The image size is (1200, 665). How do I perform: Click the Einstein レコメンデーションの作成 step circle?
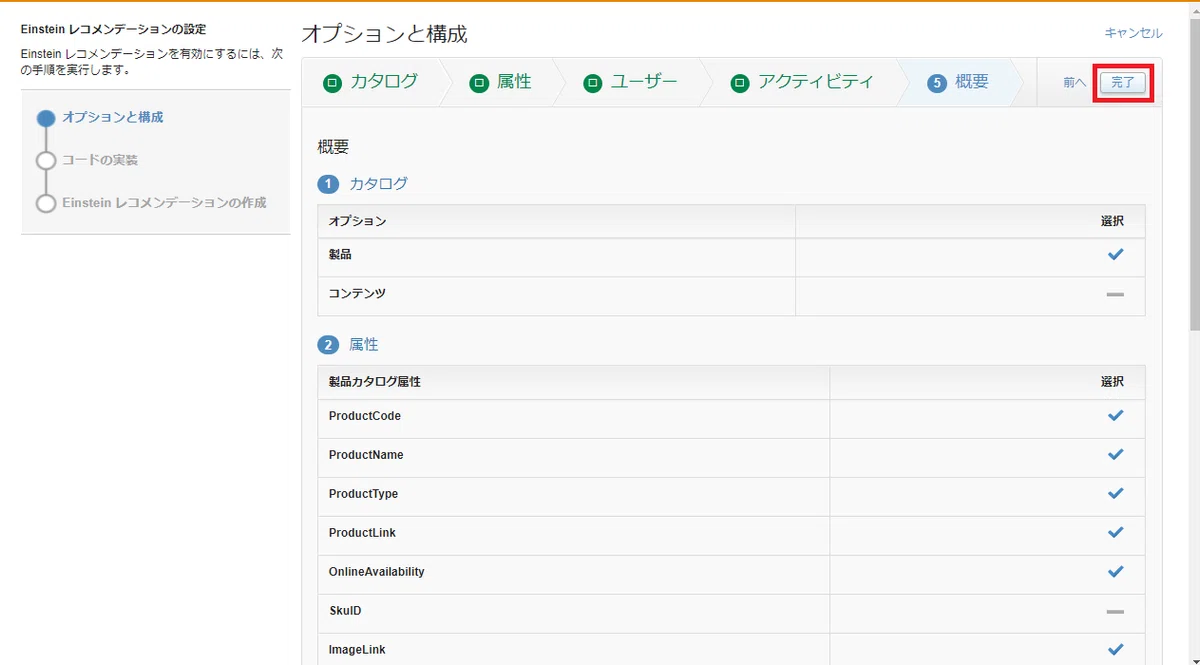coord(46,204)
